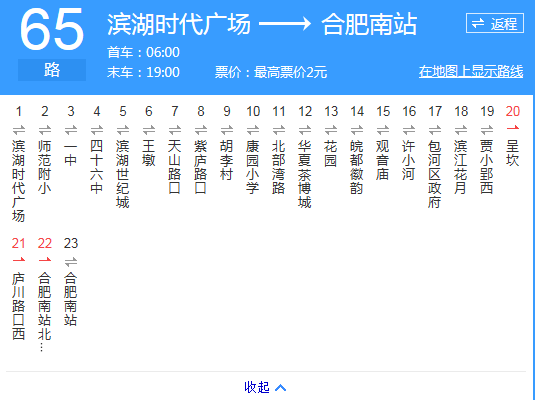This screenshot has height=400, width=540.
Task: Click two-way arrow icon under stop 12
Action: [x=304, y=130]
